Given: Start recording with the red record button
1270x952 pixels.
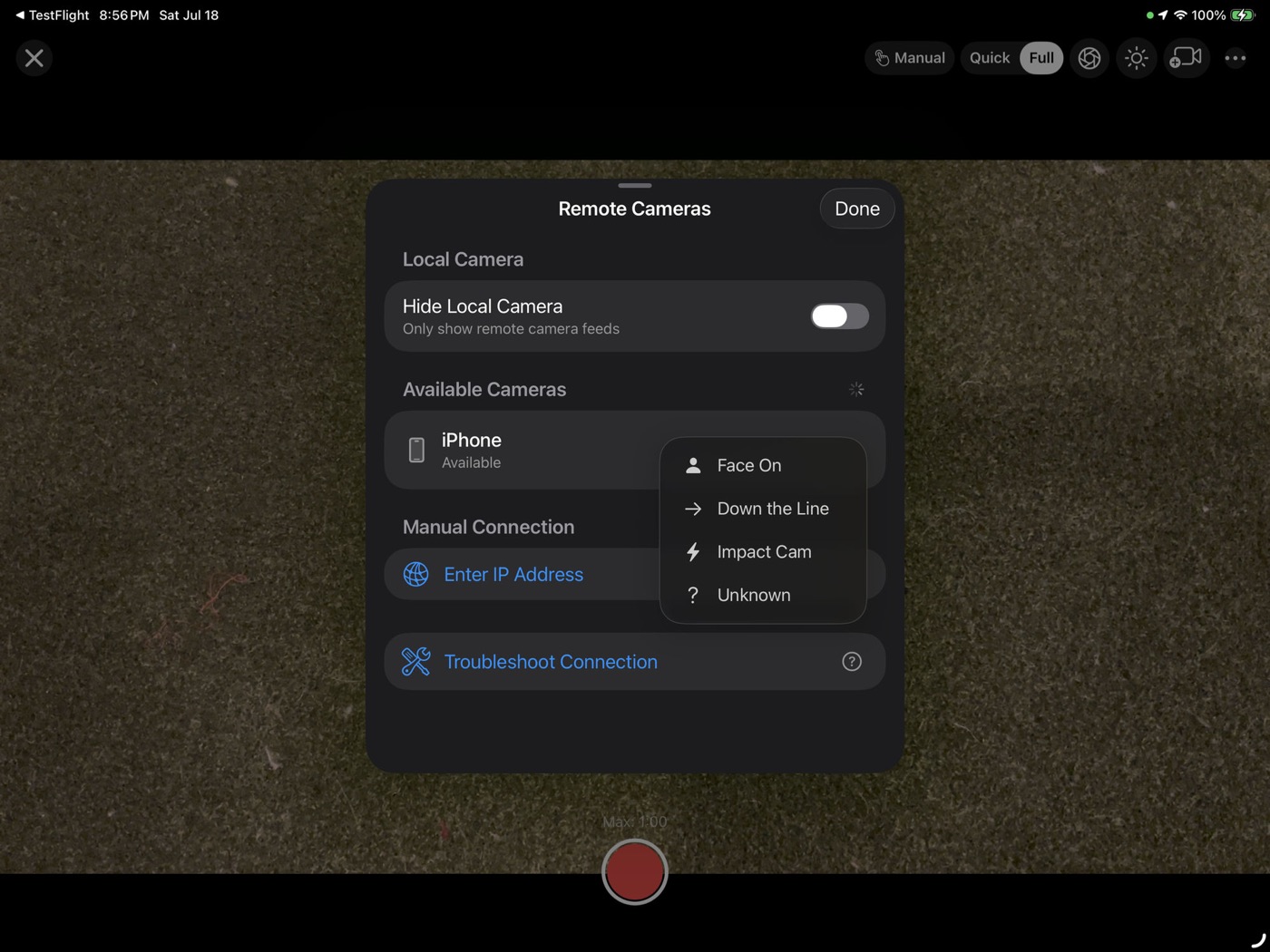Looking at the screenshot, I should (635, 872).
